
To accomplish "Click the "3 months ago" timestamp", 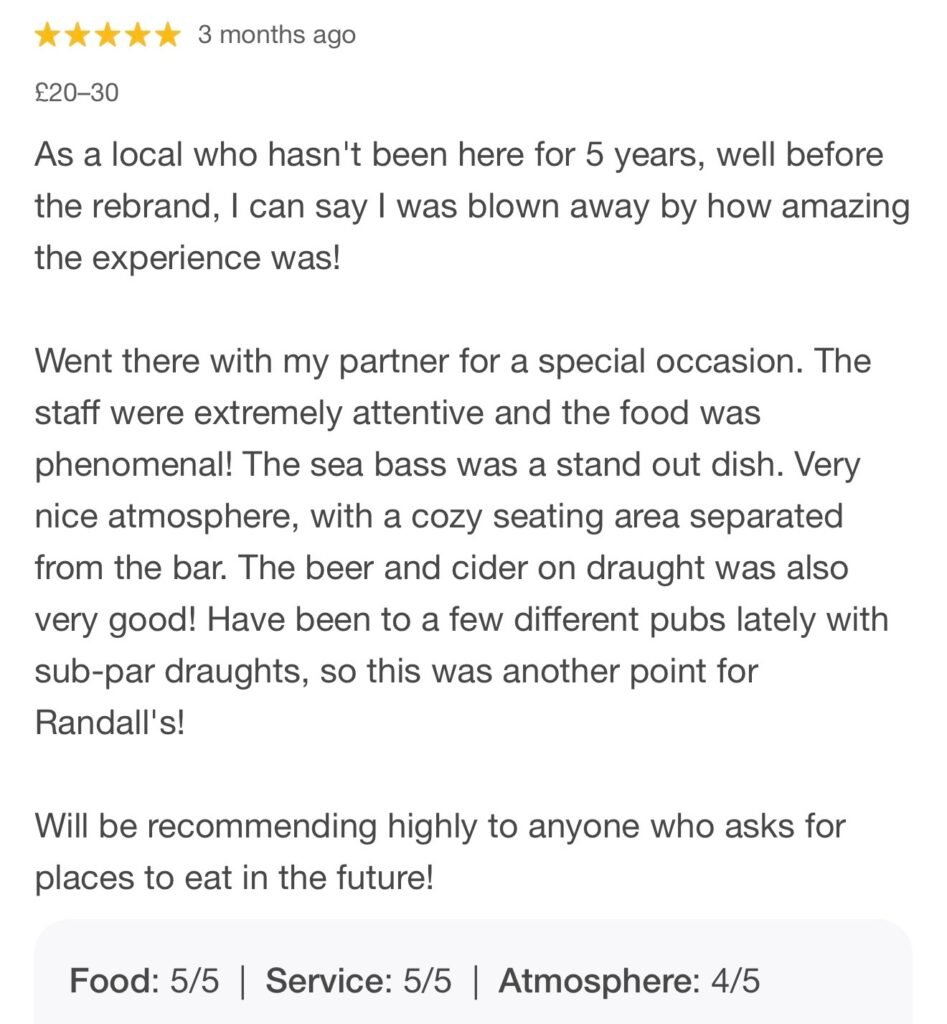I will point(276,36).
